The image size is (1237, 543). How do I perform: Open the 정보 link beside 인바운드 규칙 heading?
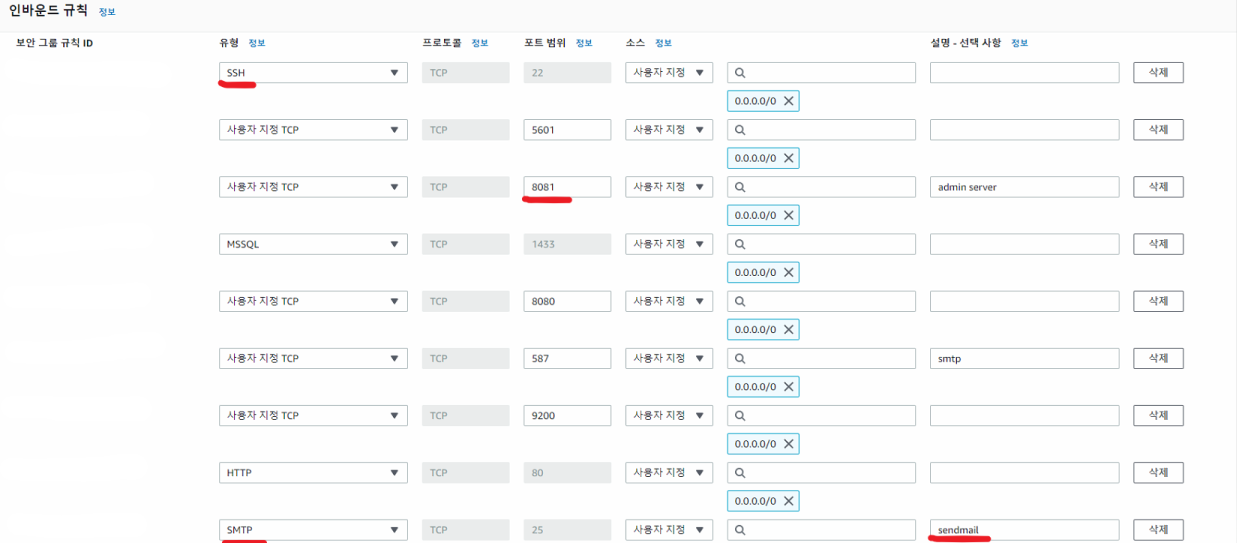(107, 12)
